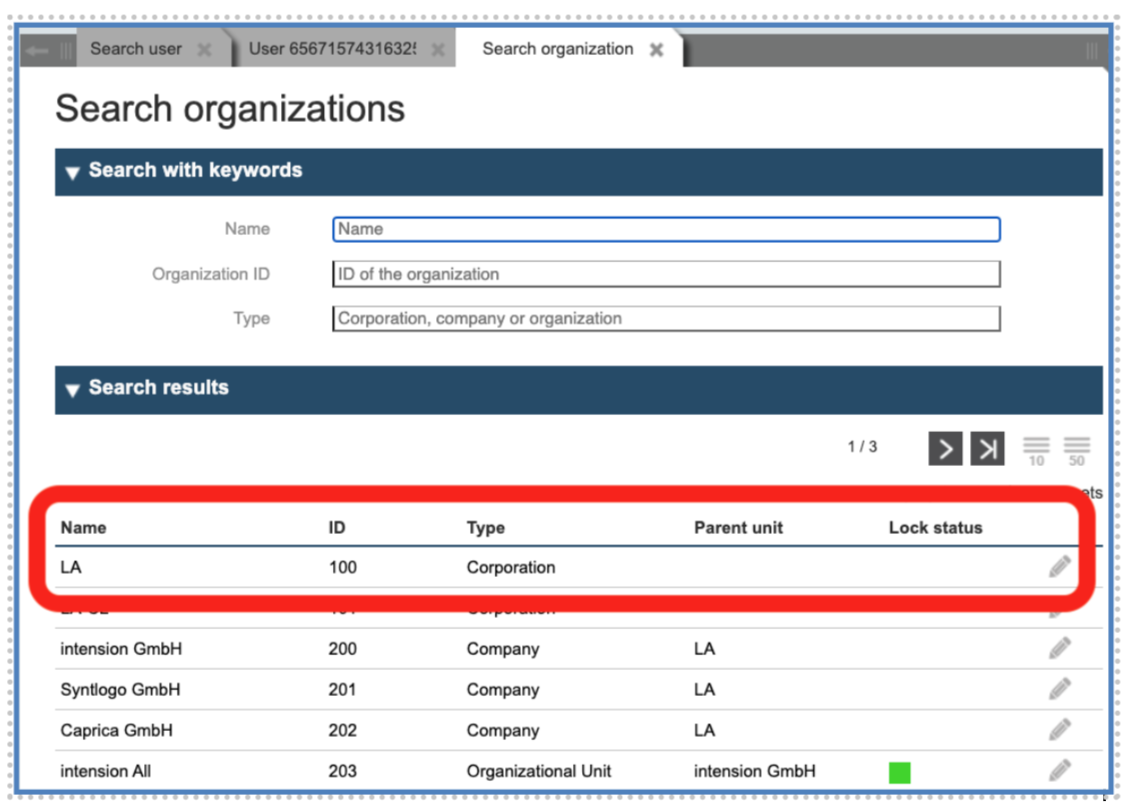Edit intension All using pencil icon
The width and height of the screenshot is (1126, 810).
(1059, 770)
